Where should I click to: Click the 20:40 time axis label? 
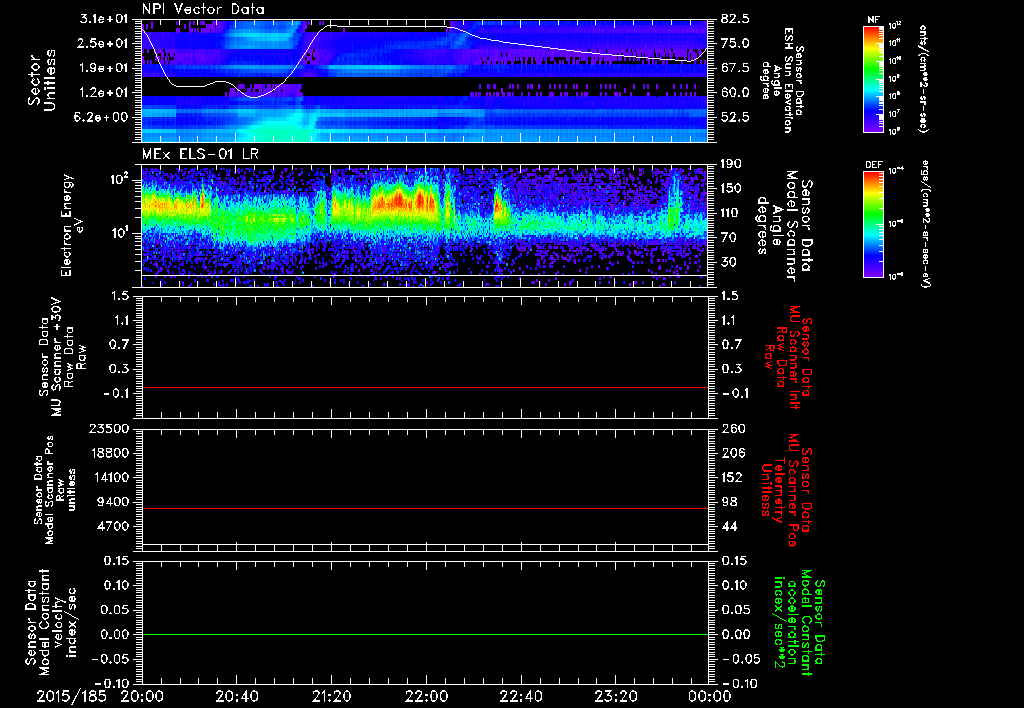237,695
